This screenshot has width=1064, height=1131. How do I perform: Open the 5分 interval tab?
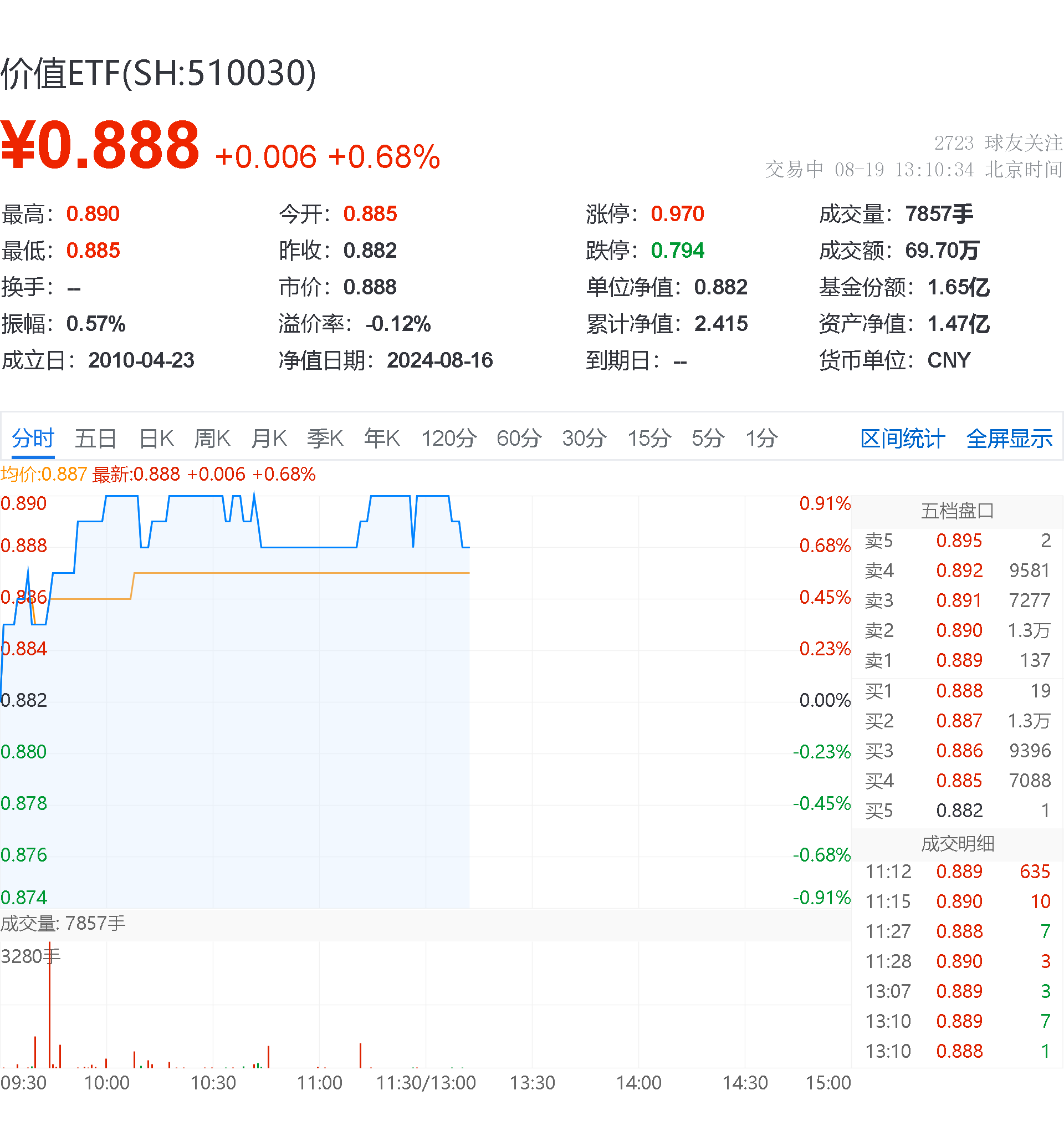coord(708,439)
